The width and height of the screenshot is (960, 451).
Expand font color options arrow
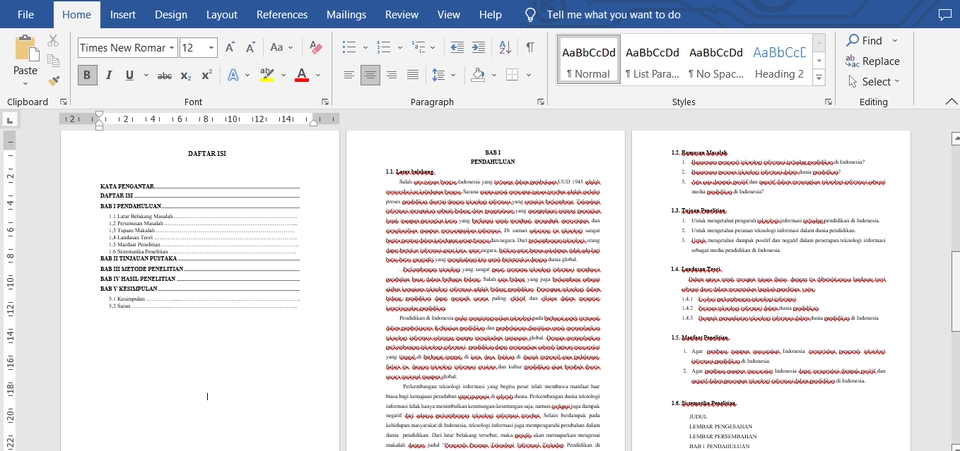(x=318, y=75)
